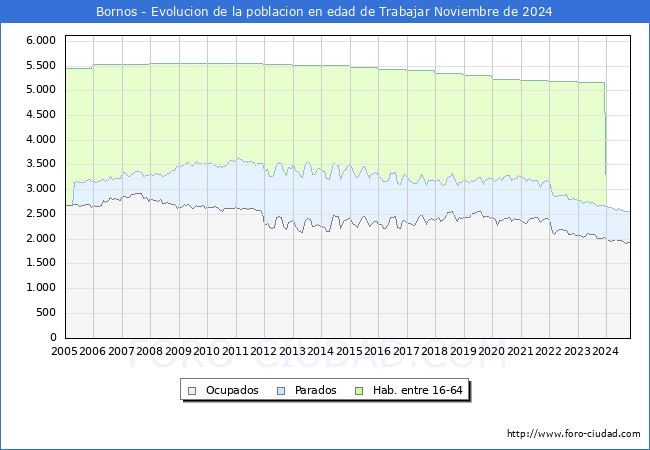This screenshot has width=650, height=450.
Task: Click the 2016 x-axis year label
Action: [378, 351]
